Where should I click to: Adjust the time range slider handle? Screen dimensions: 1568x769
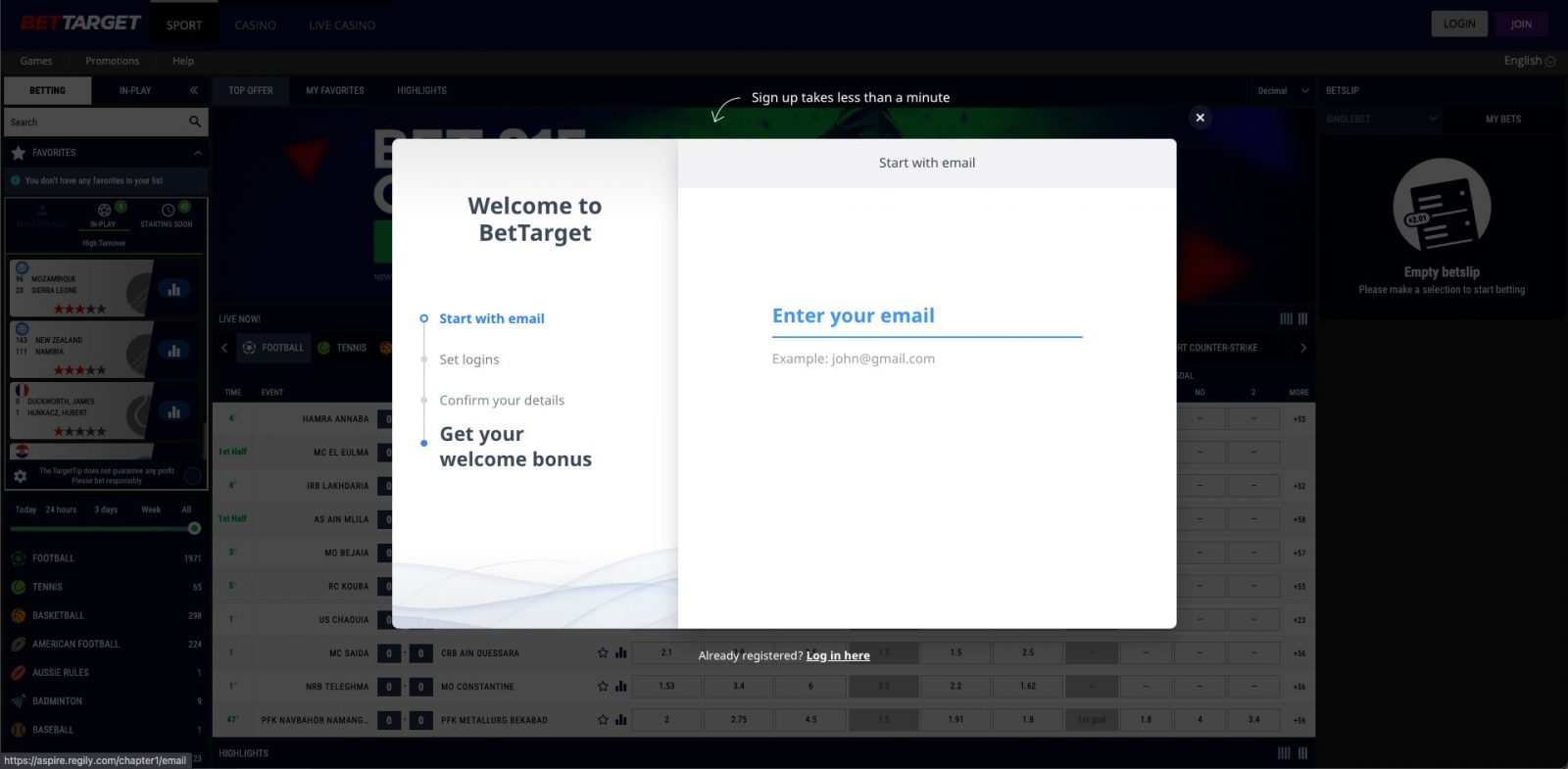click(194, 528)
